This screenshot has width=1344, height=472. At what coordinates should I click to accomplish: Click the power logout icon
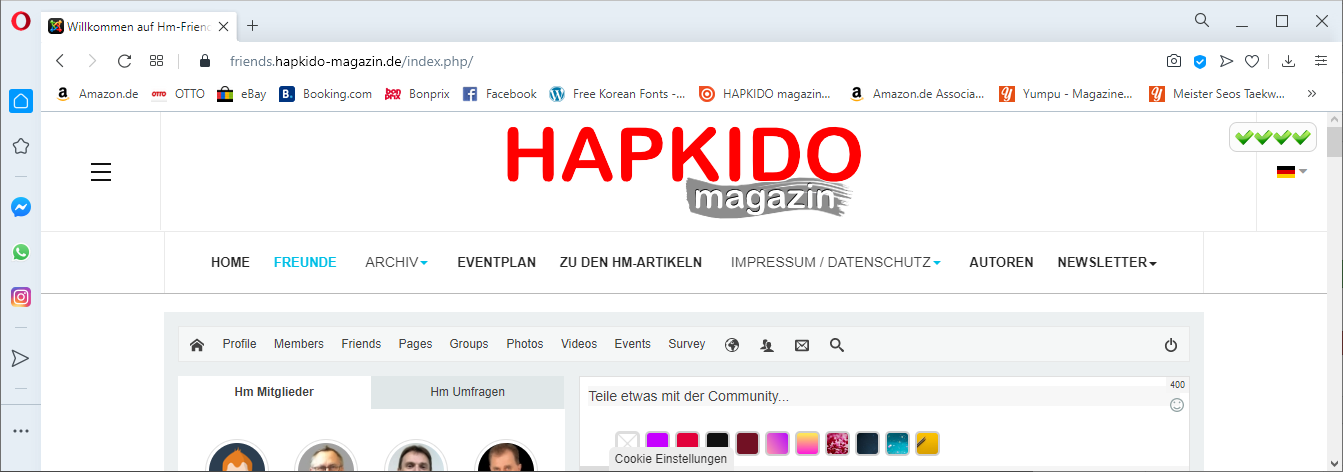(1171, 345)
